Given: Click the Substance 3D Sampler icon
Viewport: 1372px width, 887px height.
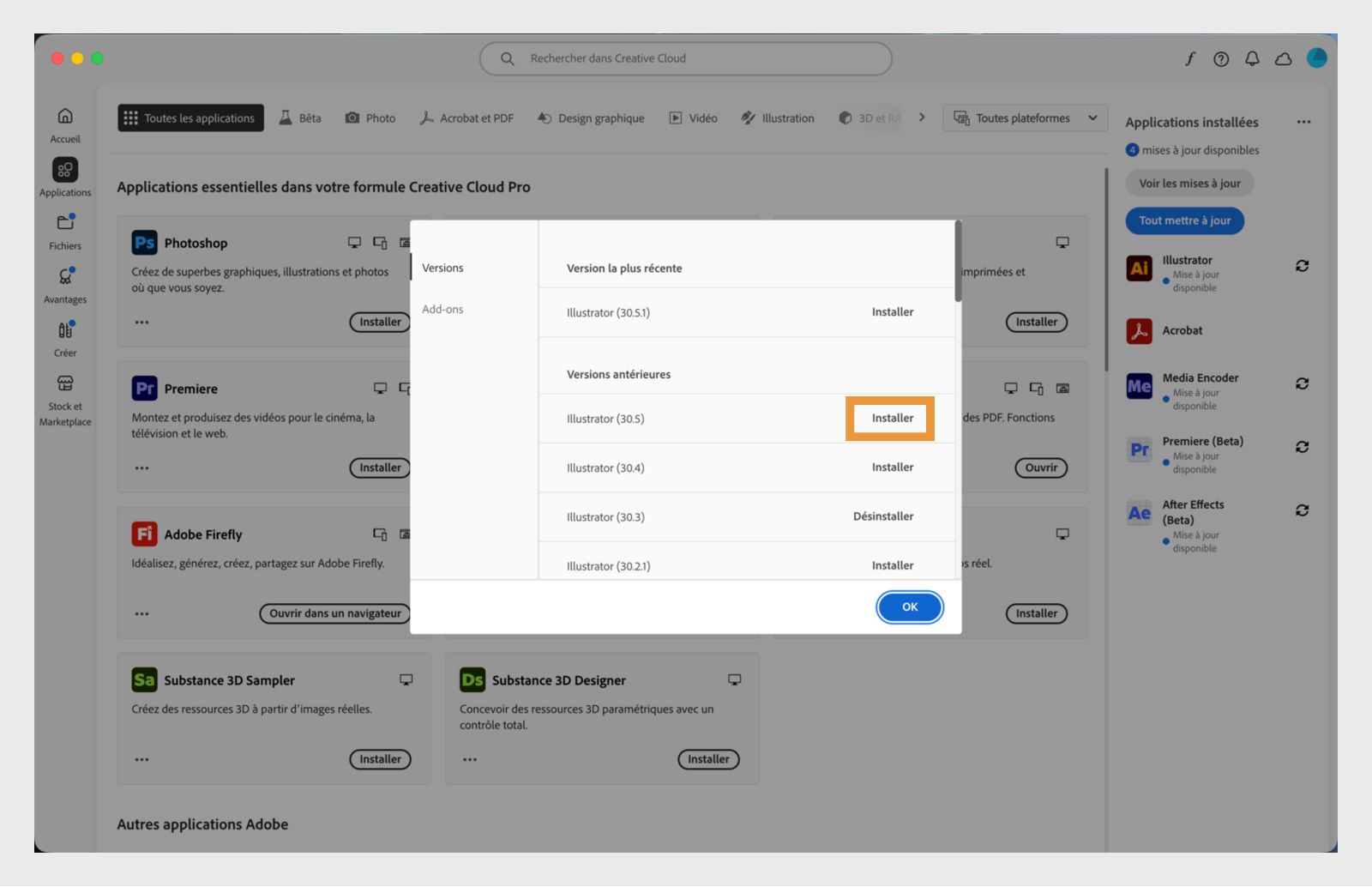Looking at the screenshot, I should pyautogui.click(x=144, y=680).
